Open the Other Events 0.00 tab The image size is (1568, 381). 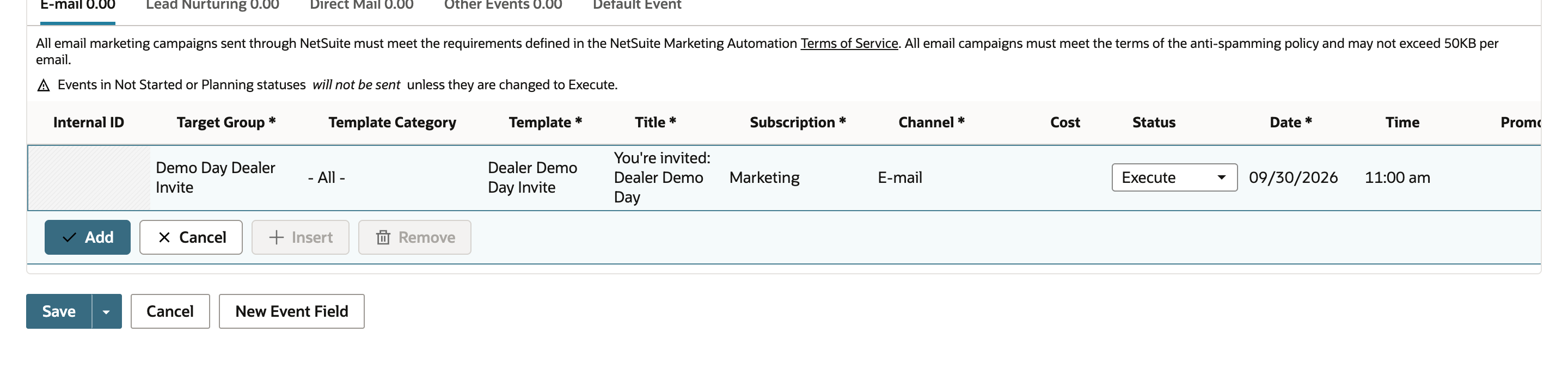pyautogui.click(x=503, y=6)
